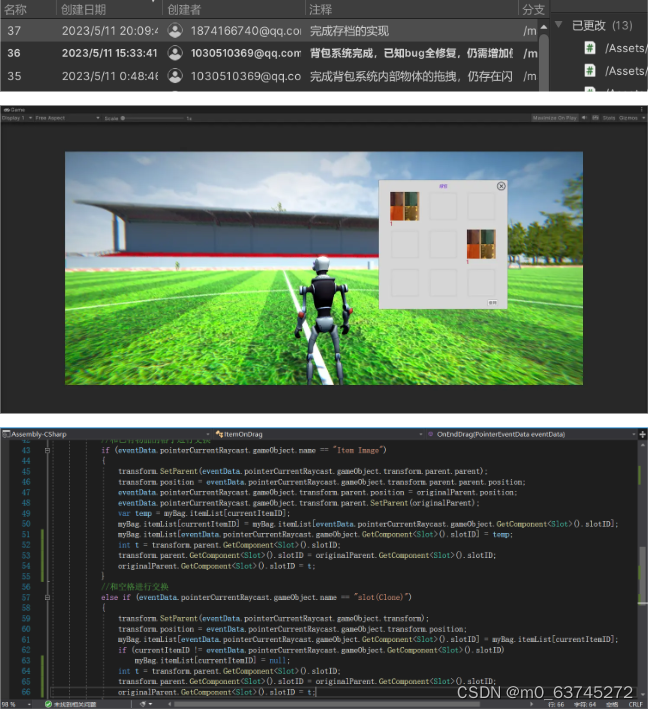Click the changeset list scrollbar up arrow
The width and height of the screenshot is (649, 711).
point(543,27)
